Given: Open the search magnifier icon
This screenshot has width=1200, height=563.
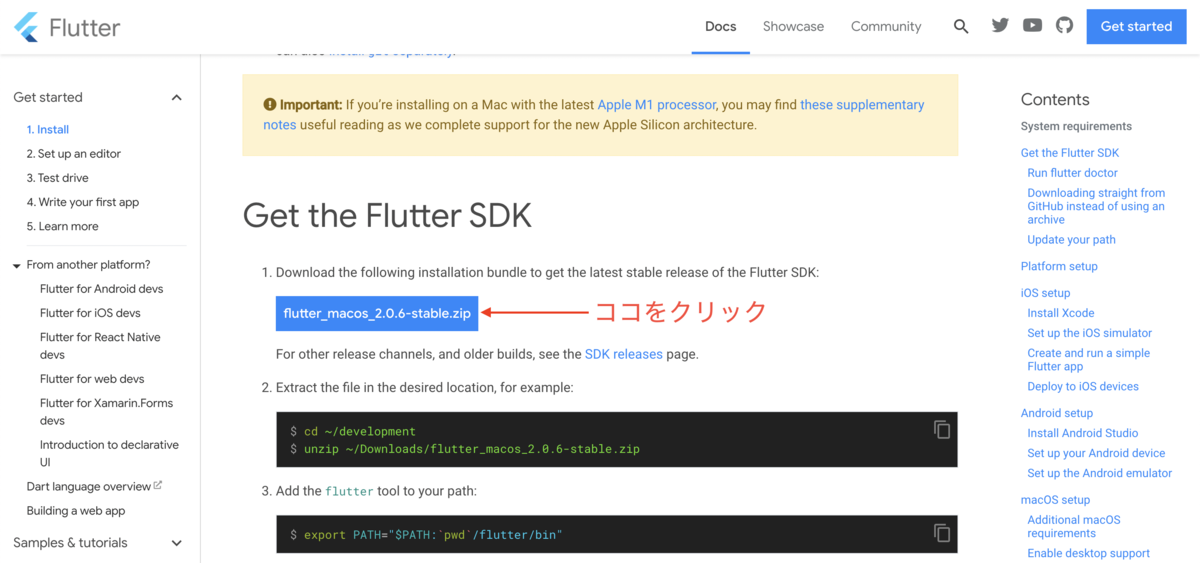Looking at the screenshot, I should 961,27.
